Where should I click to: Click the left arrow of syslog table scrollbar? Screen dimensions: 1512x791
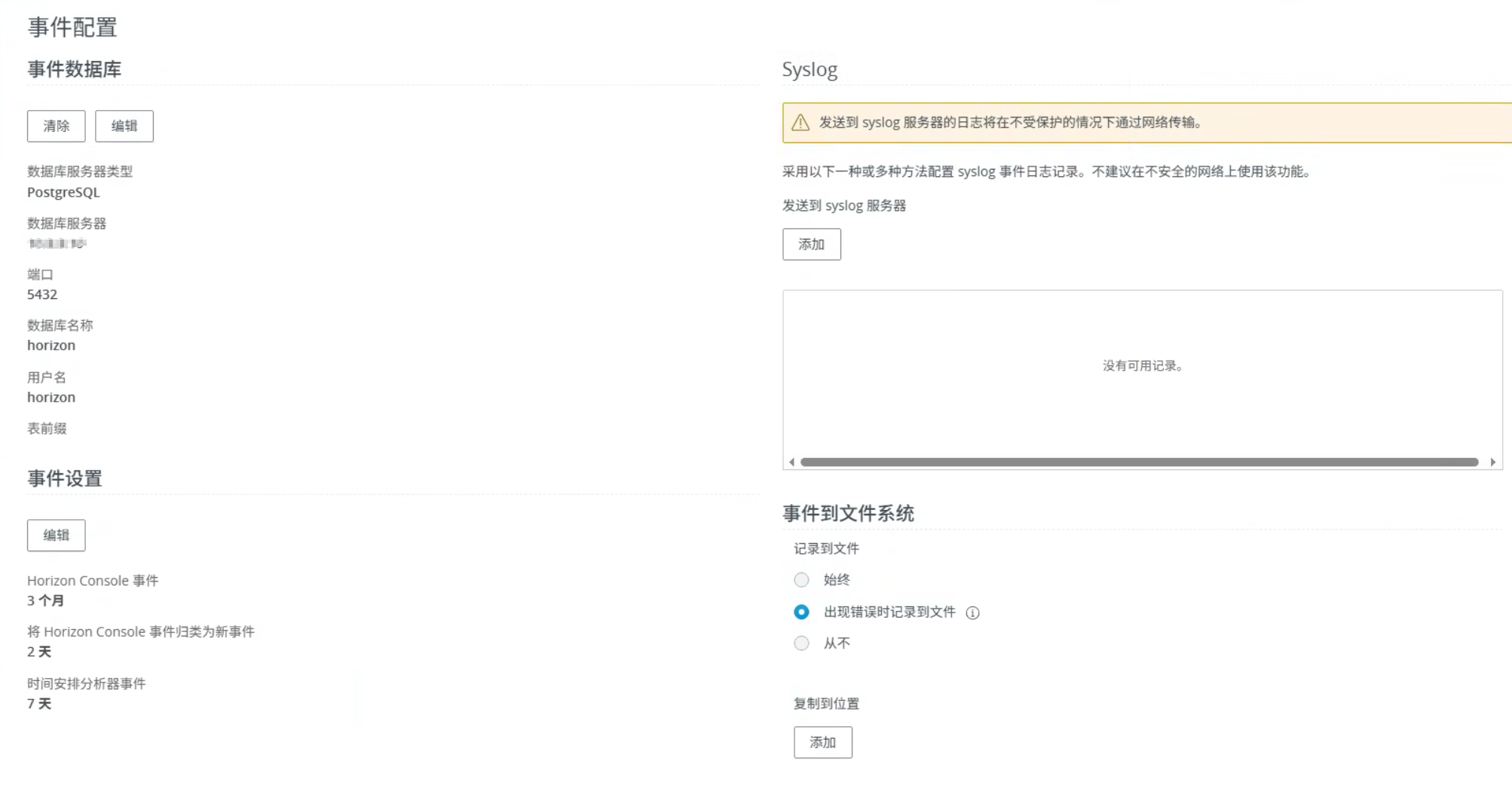(791, 462)
